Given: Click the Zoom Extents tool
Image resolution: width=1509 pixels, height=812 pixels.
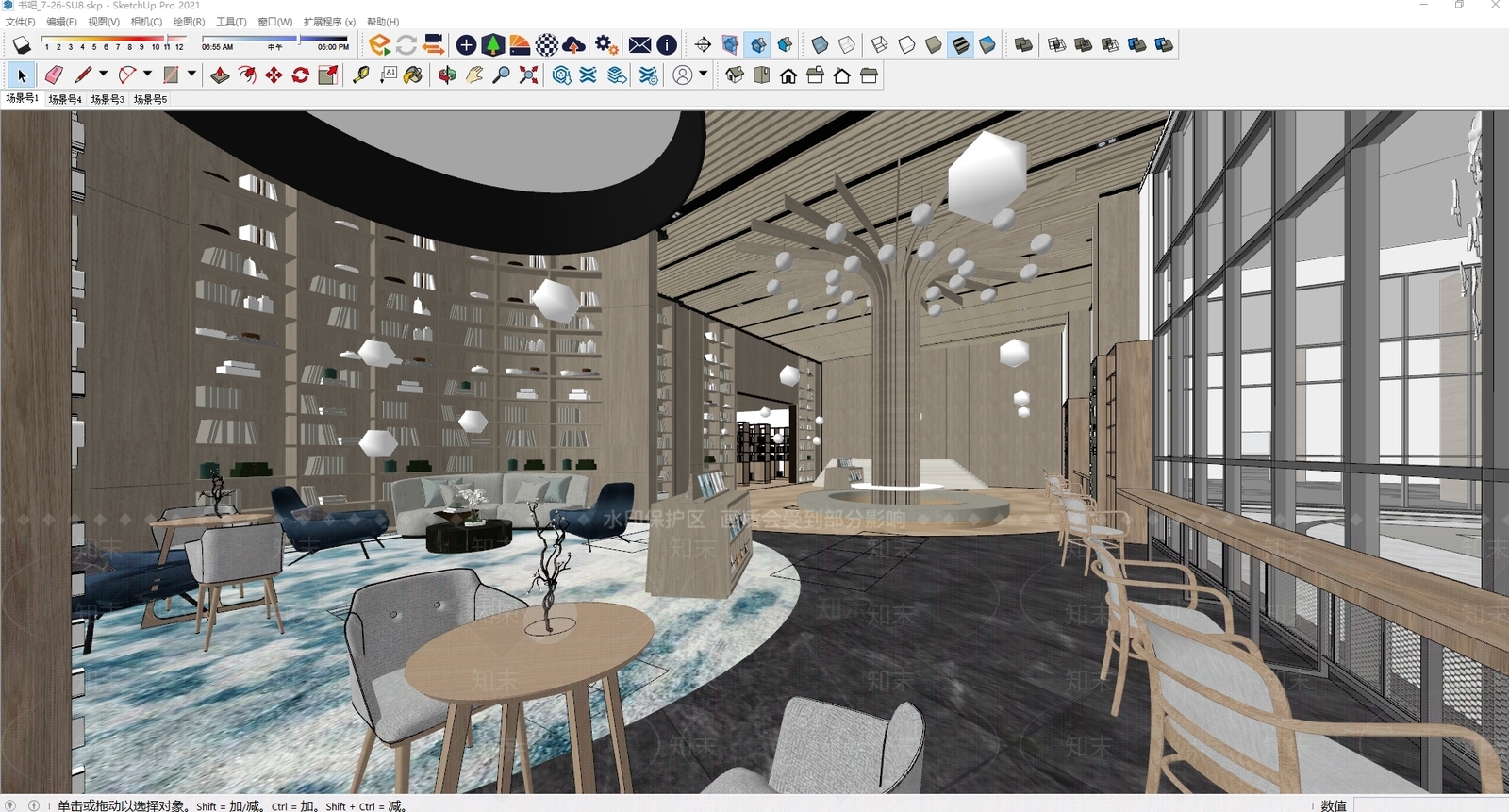Looking at the screenshot, I should (529, 75).
